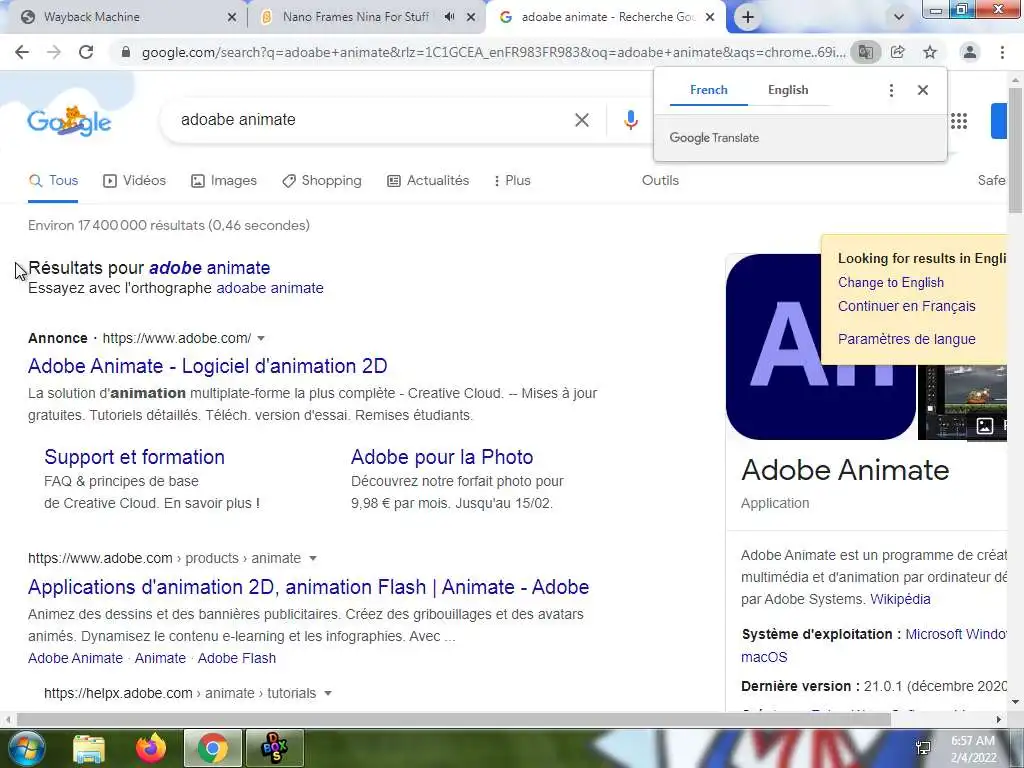Search original spelling adoabe animate link
Viewport: 1024px width, 768px height.
pos(270,288)
